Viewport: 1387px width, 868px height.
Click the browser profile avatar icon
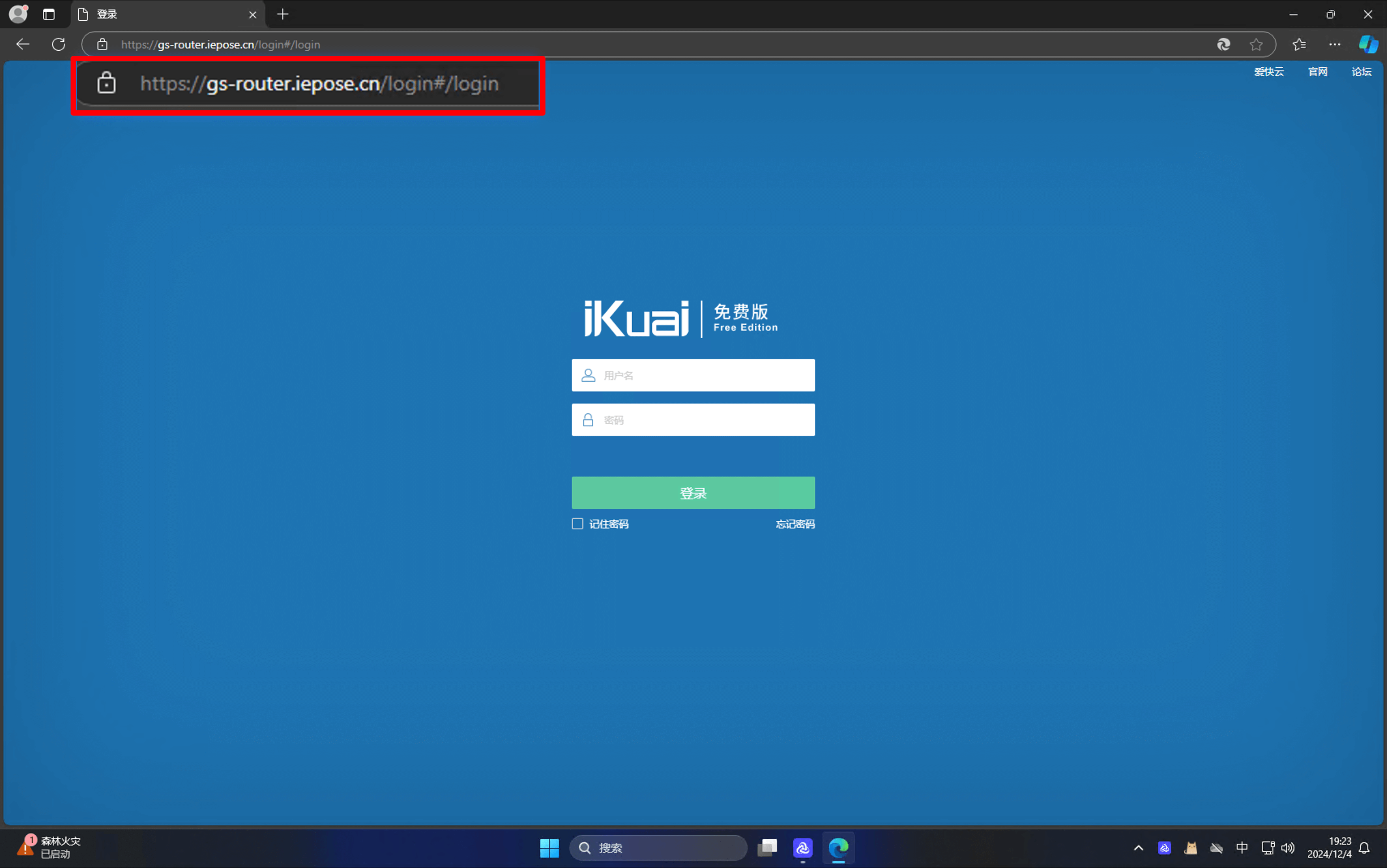pos(18,14)
